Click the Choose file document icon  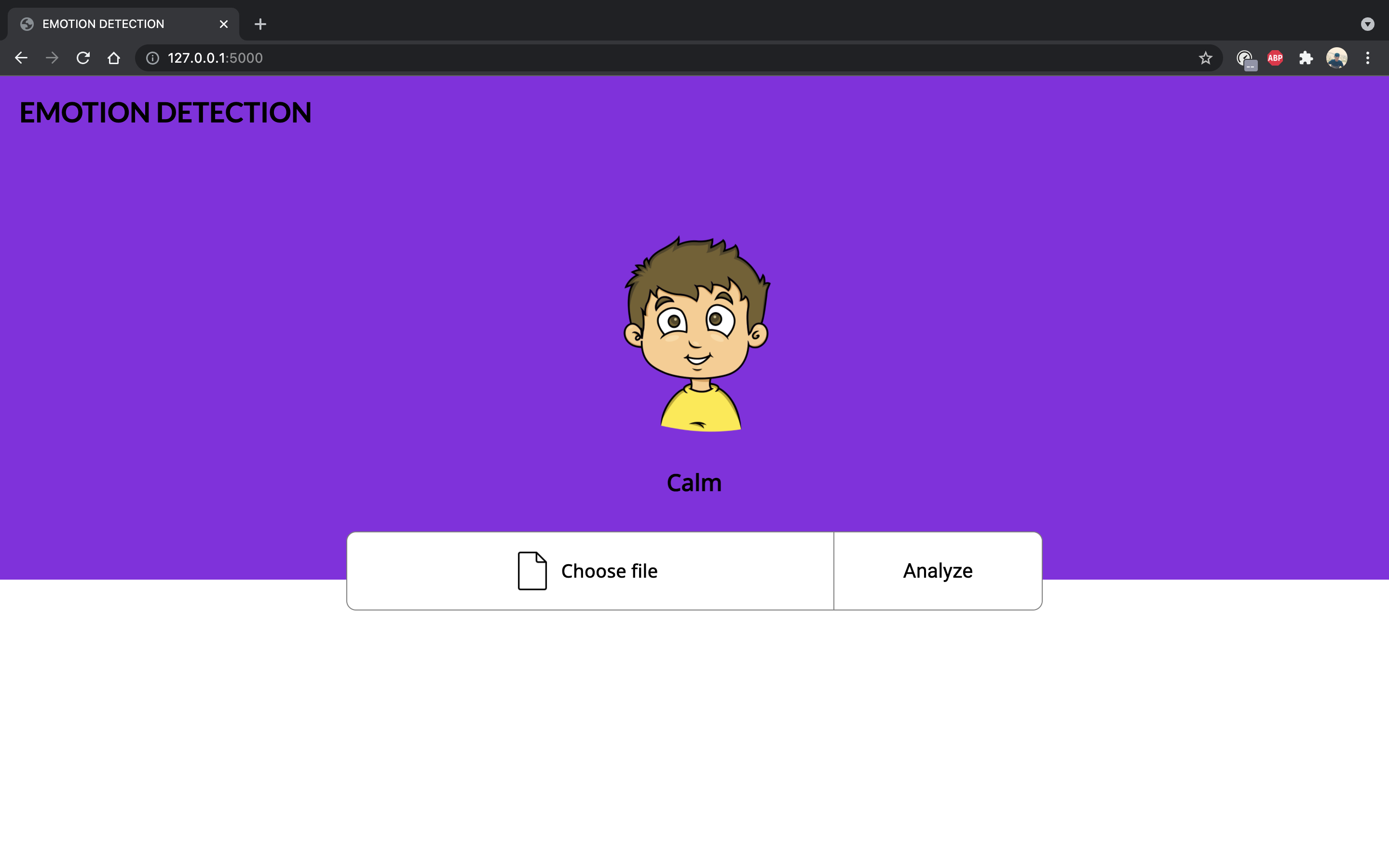531,570
